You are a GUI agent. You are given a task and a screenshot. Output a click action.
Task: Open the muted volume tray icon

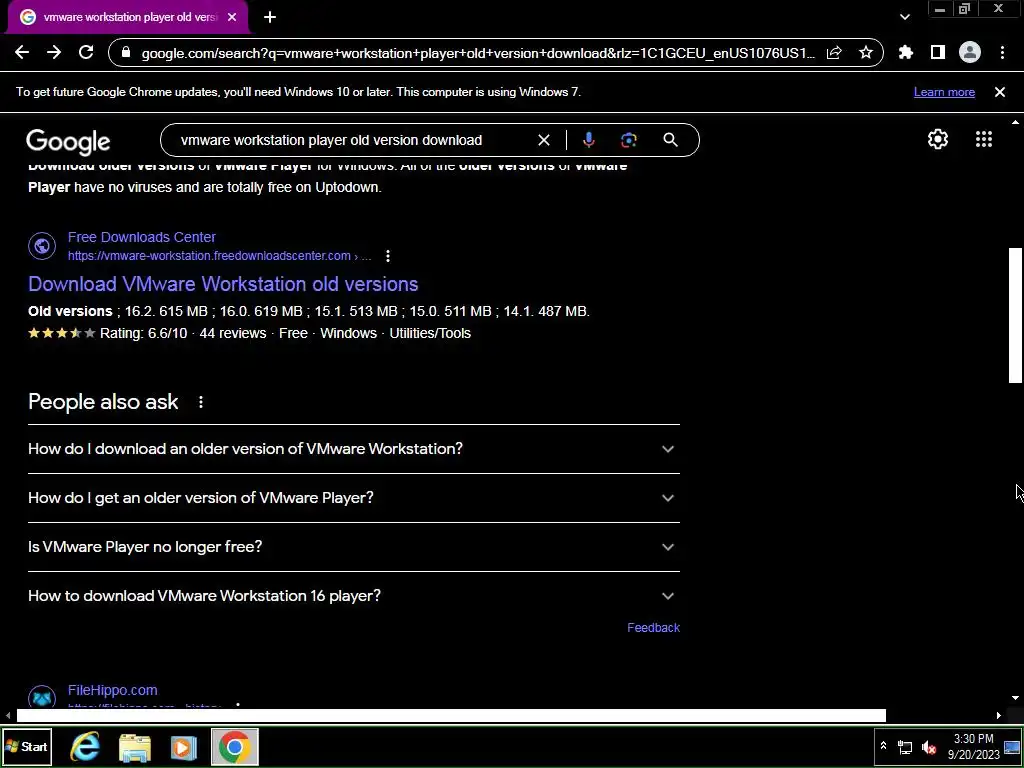928,748
